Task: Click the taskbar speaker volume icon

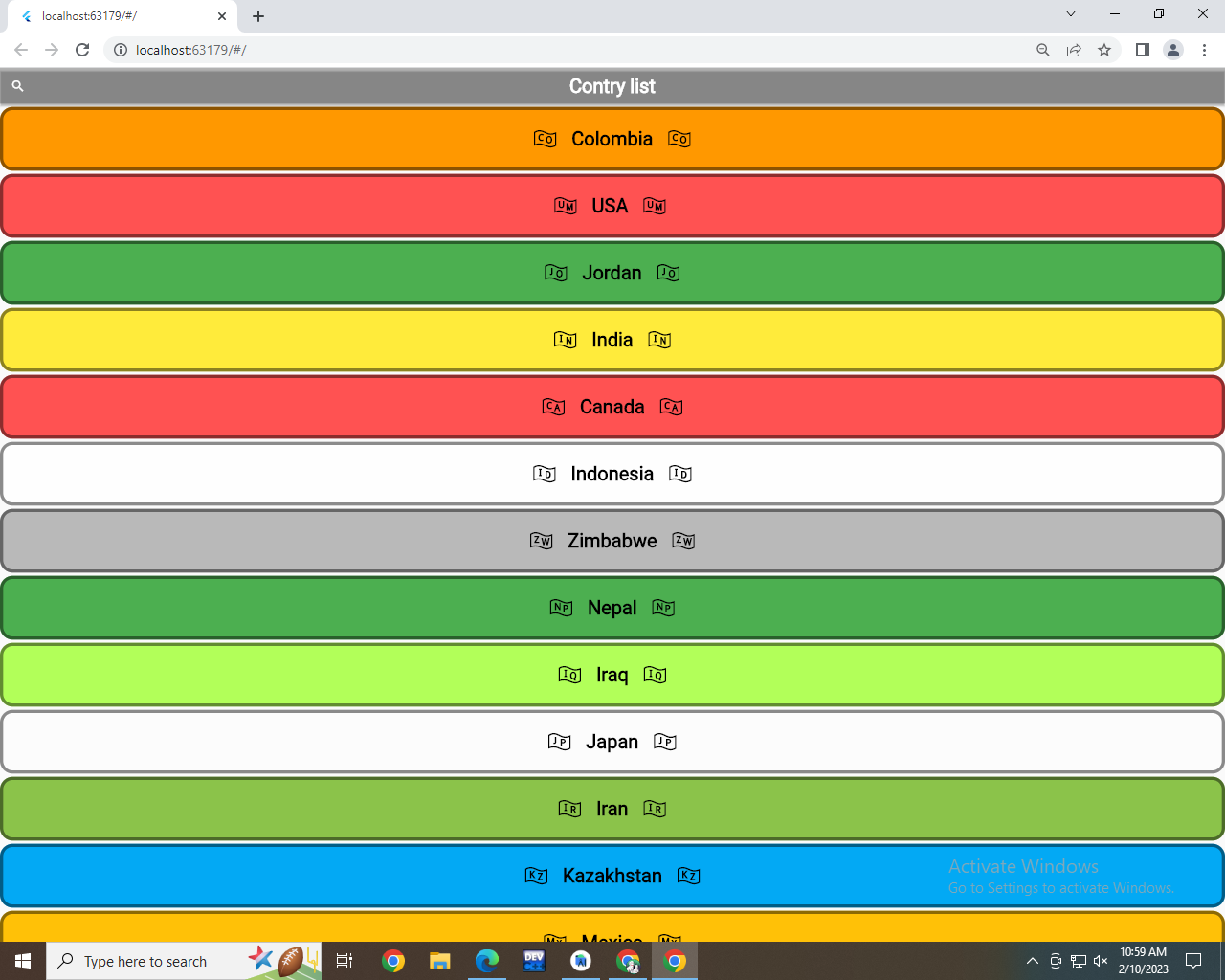Action: (1100, 961)
